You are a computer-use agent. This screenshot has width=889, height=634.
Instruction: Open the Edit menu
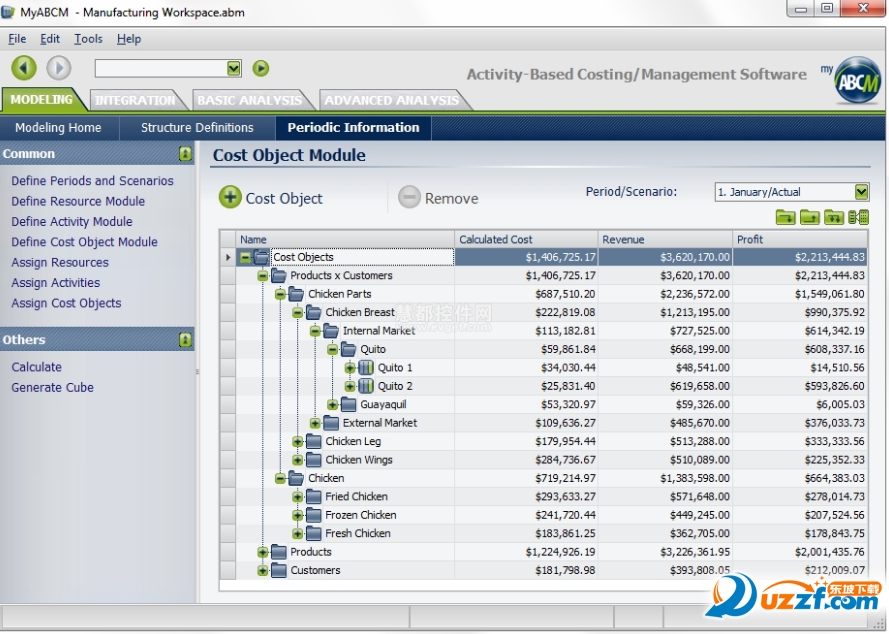click(x=50, y=39)
